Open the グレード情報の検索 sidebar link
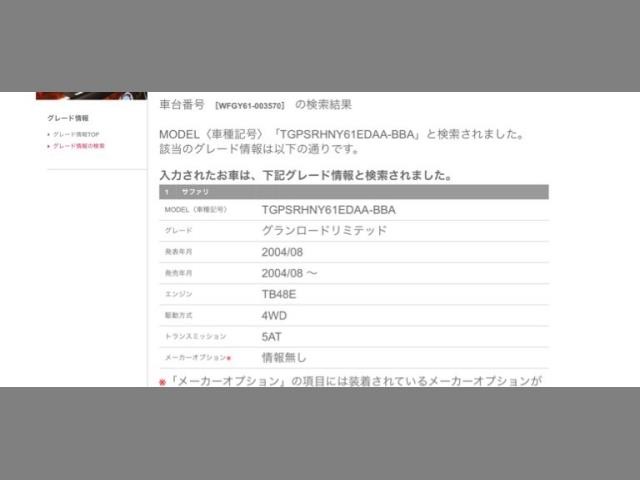Screen dimensions: 640x480 coord(79,146)
